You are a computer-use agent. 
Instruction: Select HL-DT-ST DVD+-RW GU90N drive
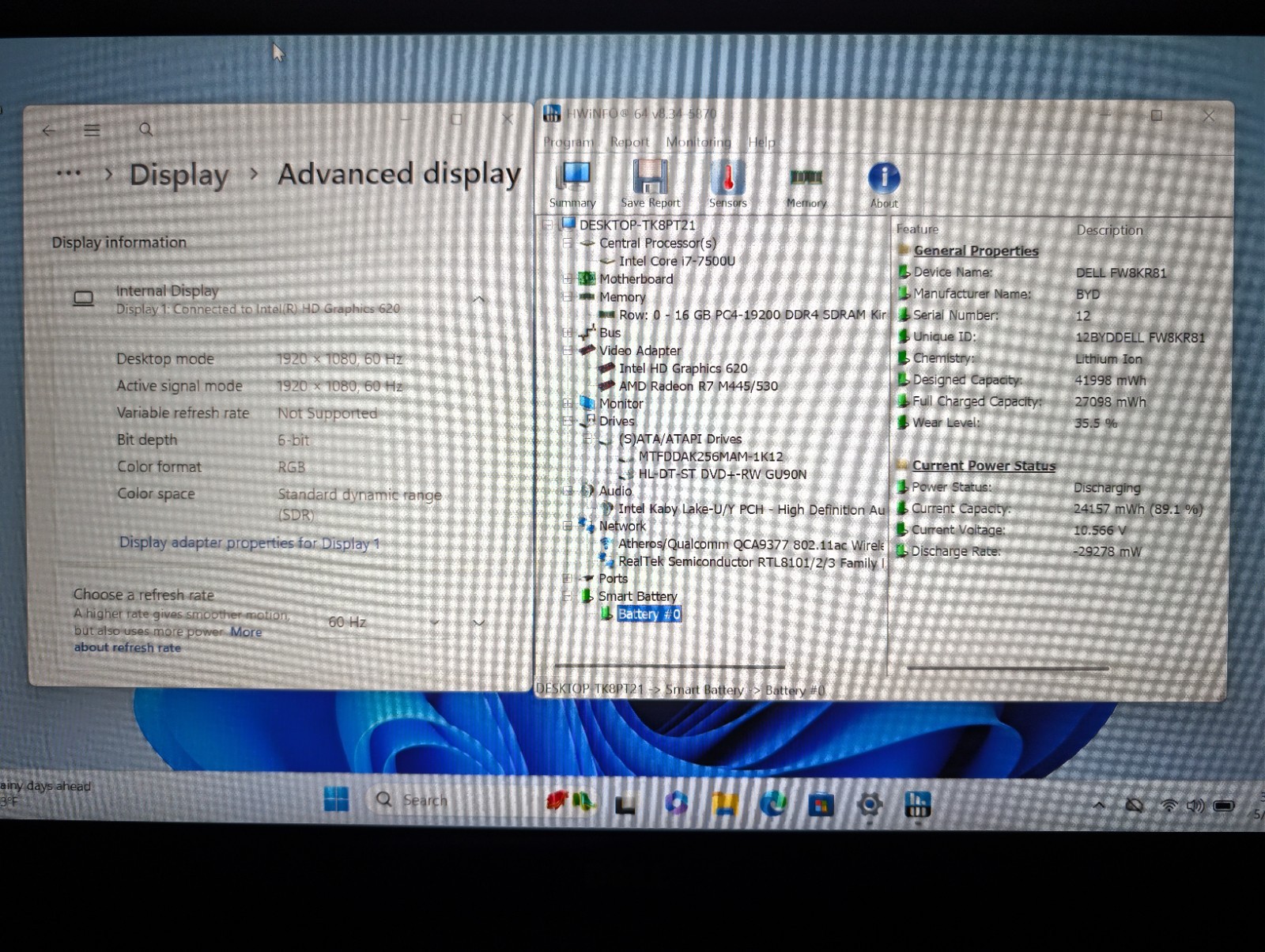click(723, 474)
